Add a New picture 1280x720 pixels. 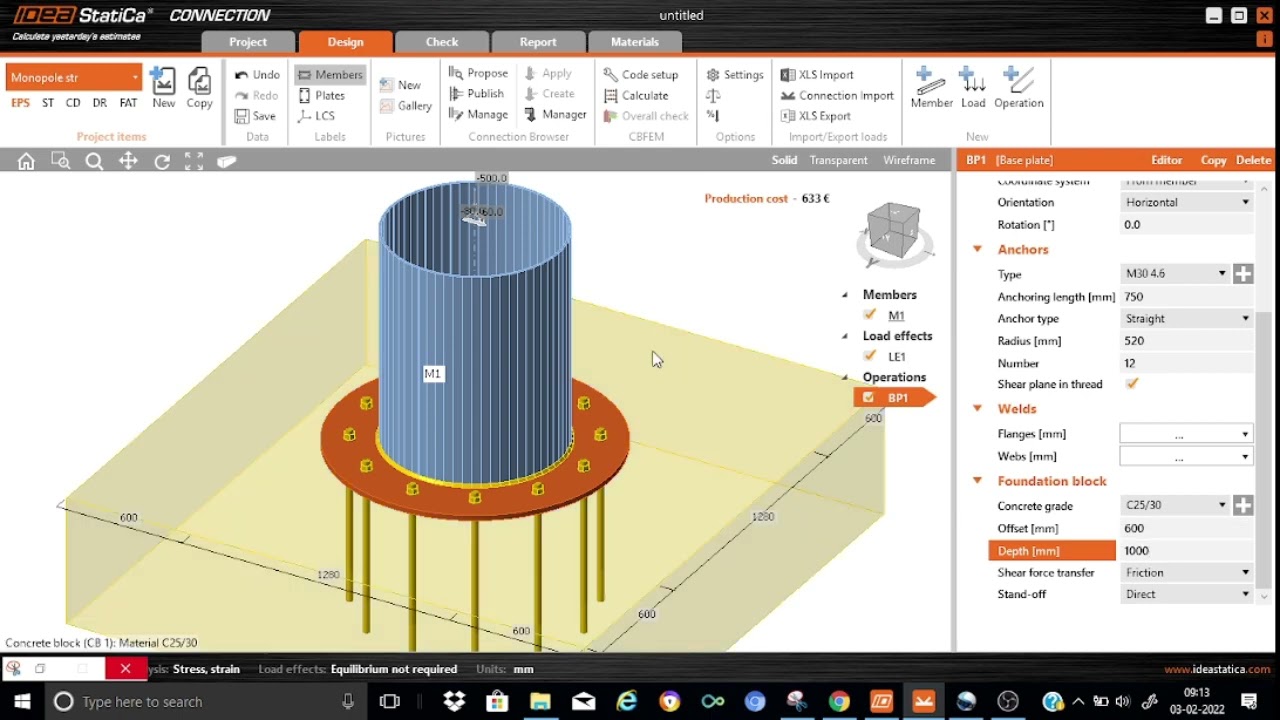coord(400,85)
